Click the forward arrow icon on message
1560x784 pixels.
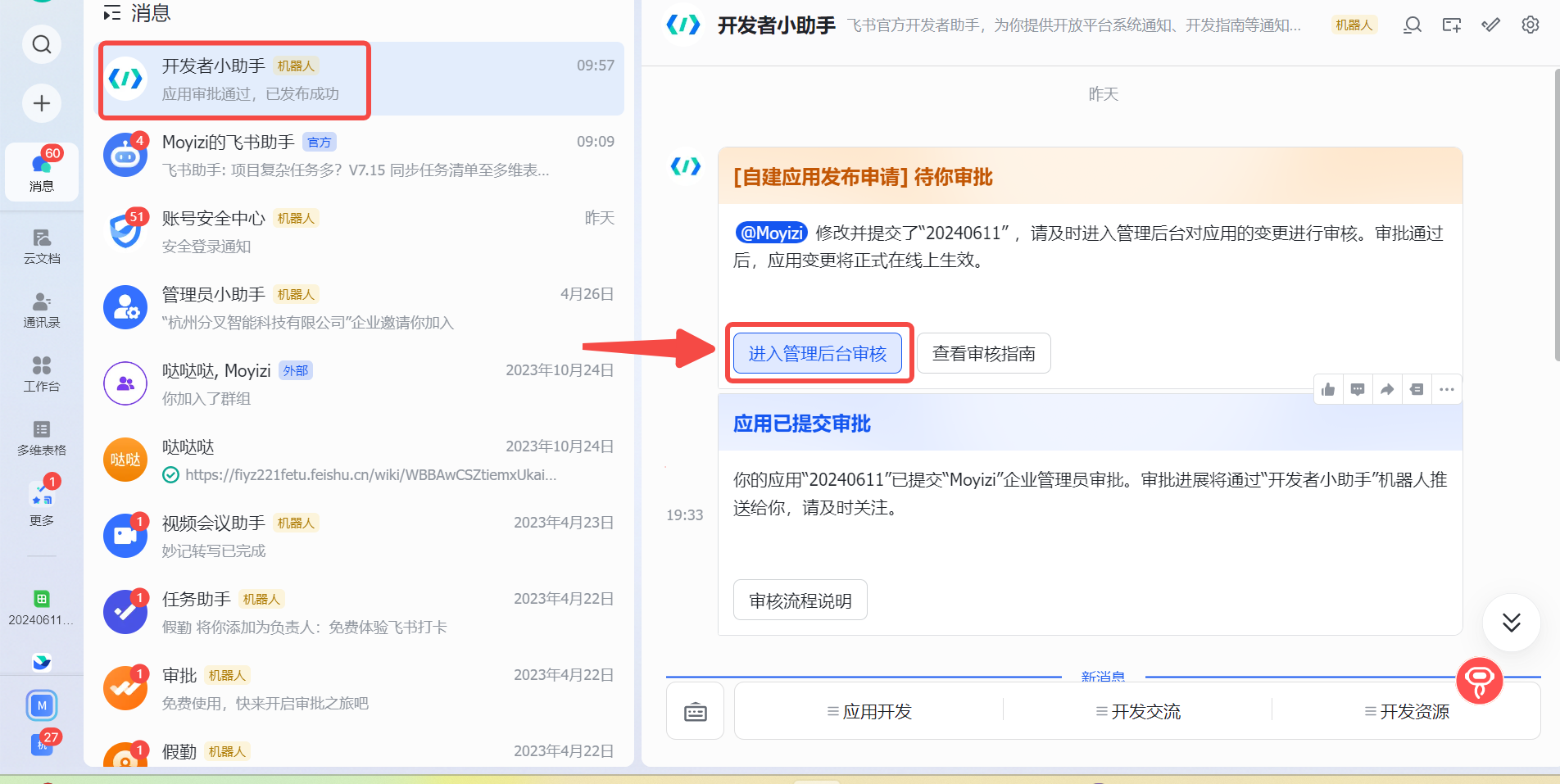tap(1387, 390)
